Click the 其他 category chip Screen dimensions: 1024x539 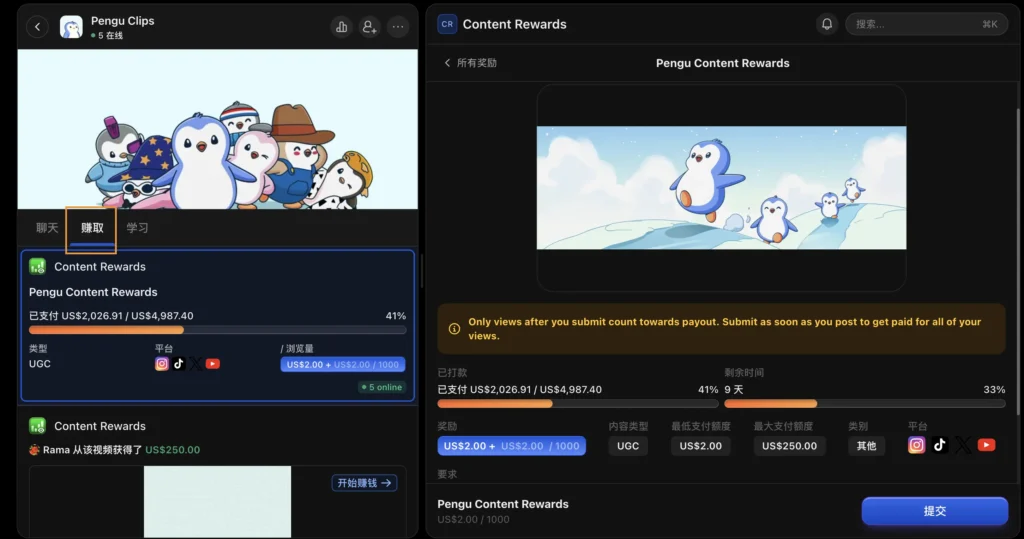click(867, 446)
